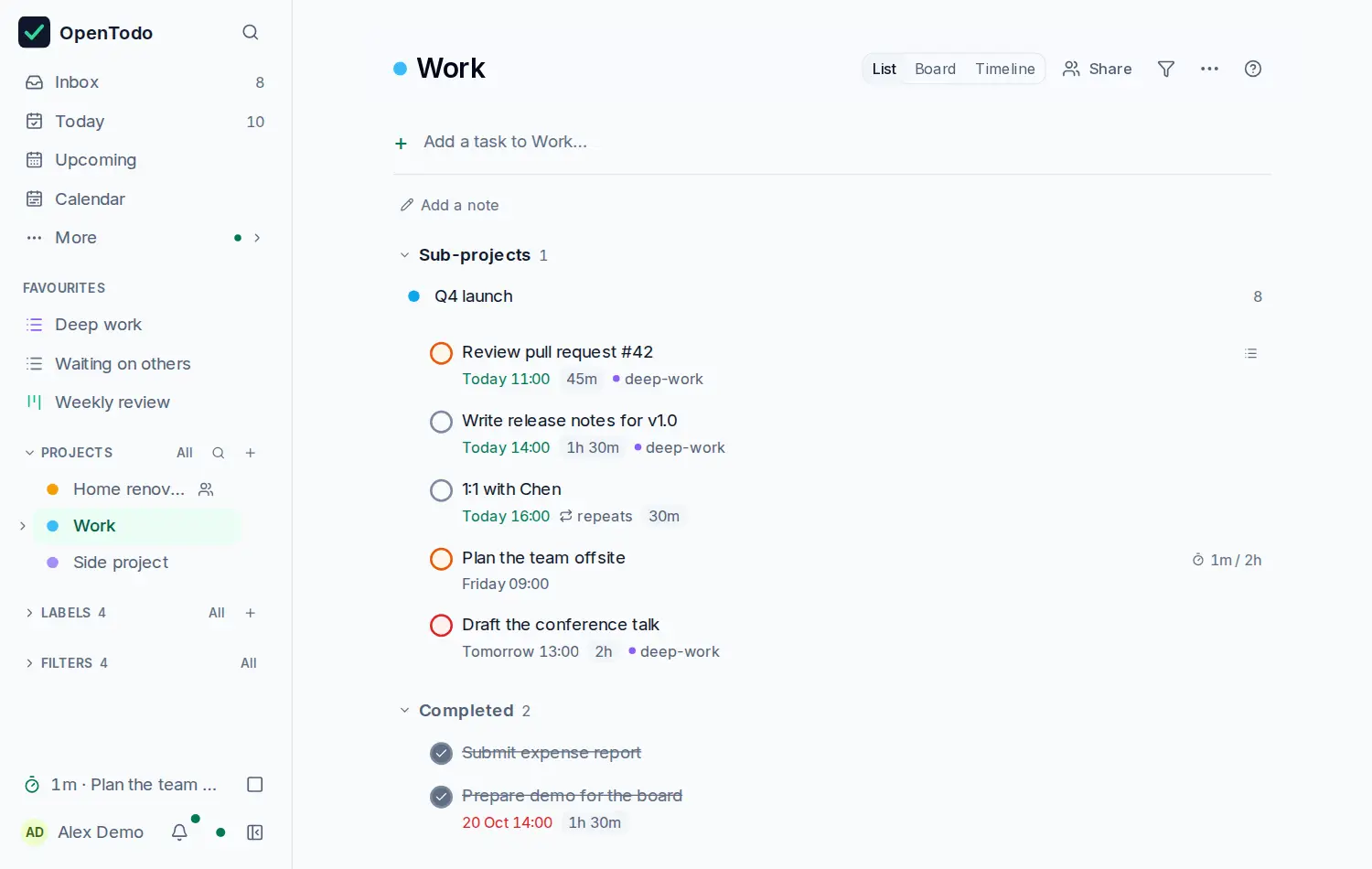Uncheck Submit expense report
1372x869 pixels.
[x=441, y=754]
